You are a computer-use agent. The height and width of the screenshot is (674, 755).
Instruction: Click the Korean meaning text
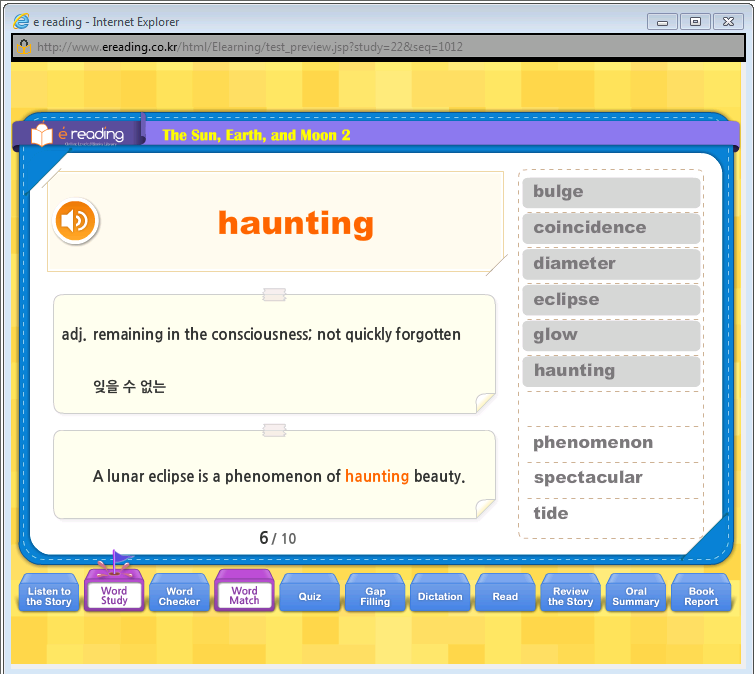click(130, 386)
